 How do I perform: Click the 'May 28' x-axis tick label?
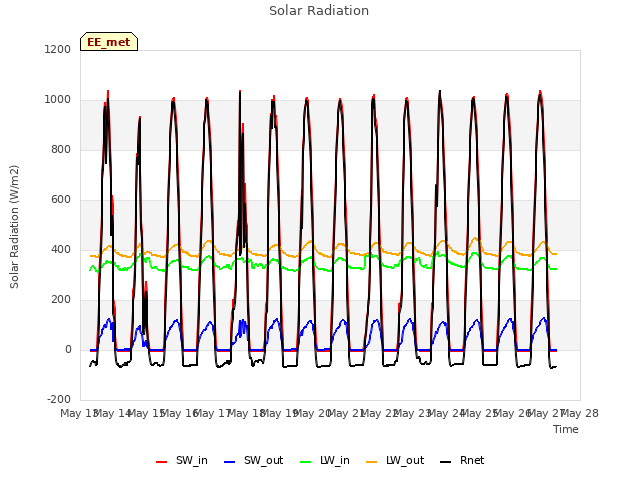pyautogui.click(x=580, y=413)
